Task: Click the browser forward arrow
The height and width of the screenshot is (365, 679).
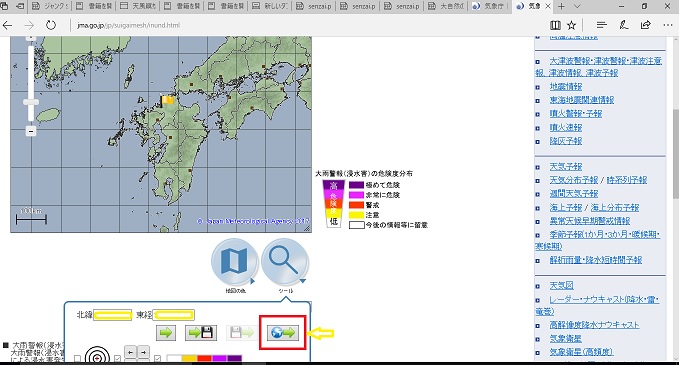Action: 29,25
